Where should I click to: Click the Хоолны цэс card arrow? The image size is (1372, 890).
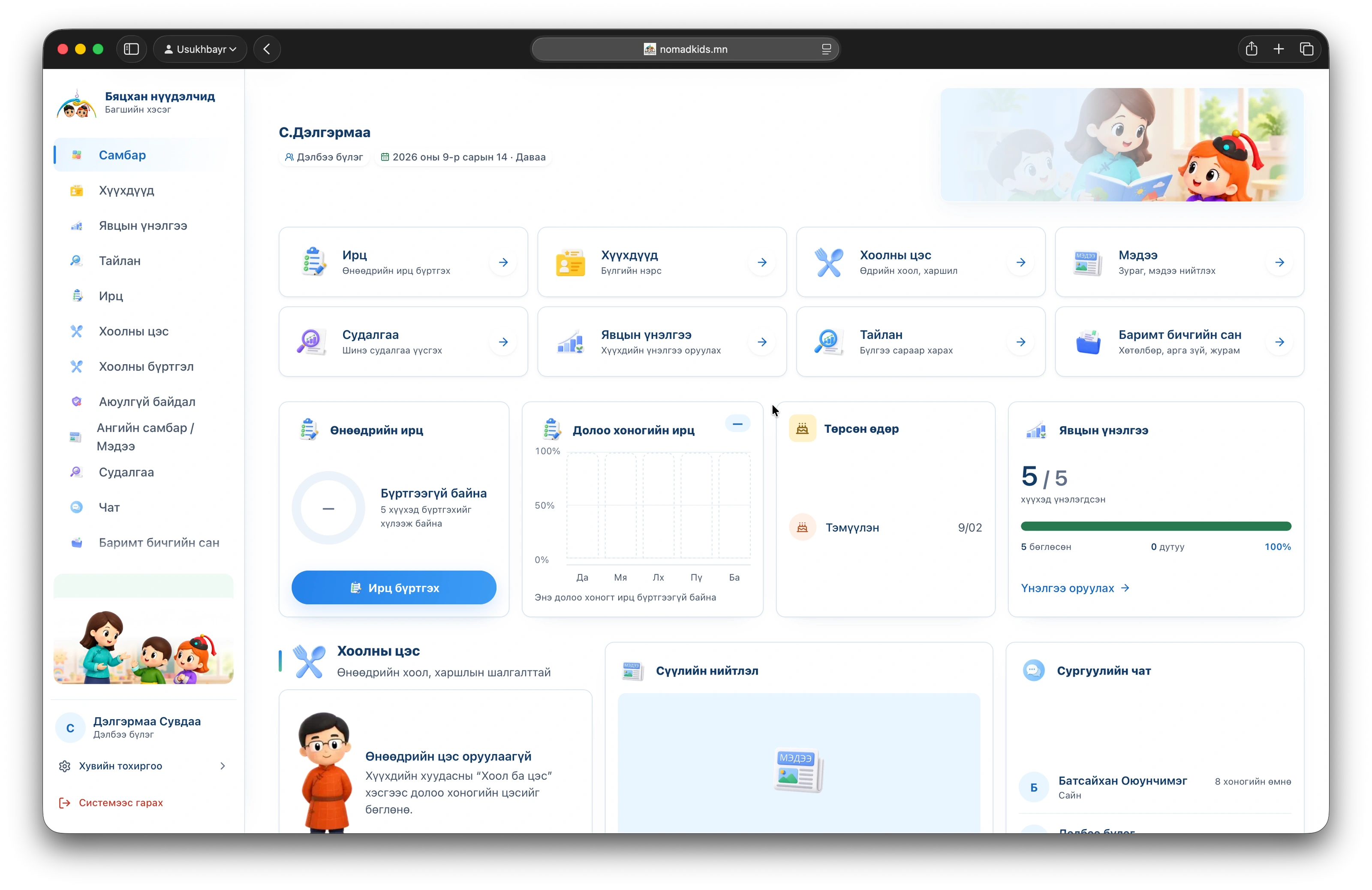pos(1021,262)
